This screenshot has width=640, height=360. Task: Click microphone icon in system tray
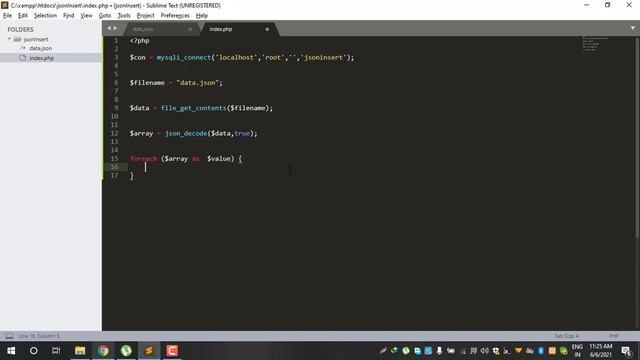click(x=439, y=351)
